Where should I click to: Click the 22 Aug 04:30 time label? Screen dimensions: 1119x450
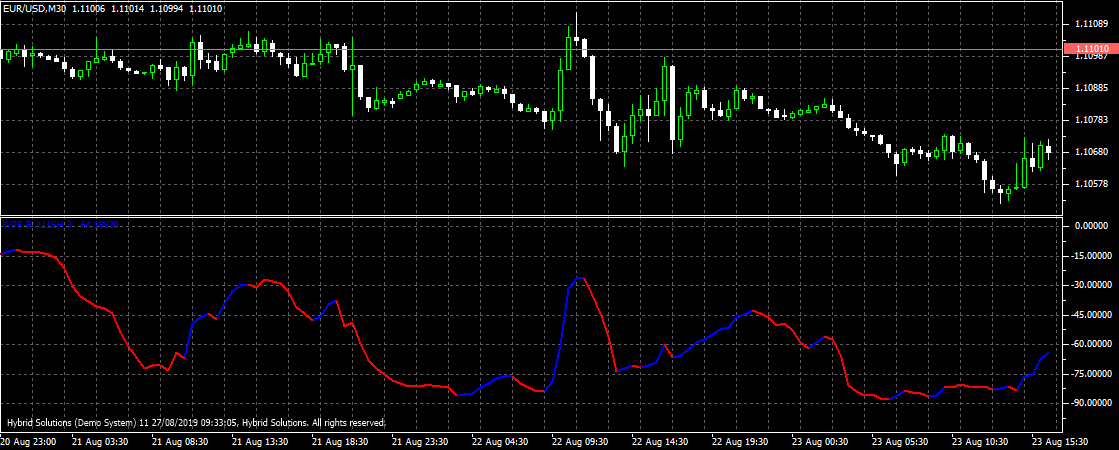[x=500, y=441]
